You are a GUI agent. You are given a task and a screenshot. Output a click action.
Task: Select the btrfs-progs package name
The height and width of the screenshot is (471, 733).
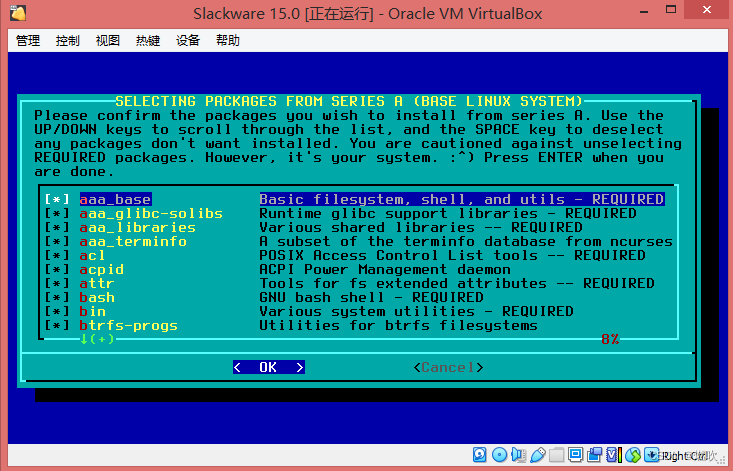pos(129,326)
